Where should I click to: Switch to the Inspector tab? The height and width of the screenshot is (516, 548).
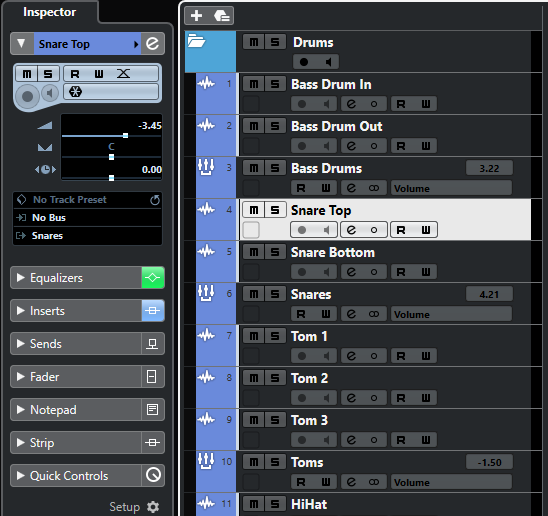[x=49, y=12]
